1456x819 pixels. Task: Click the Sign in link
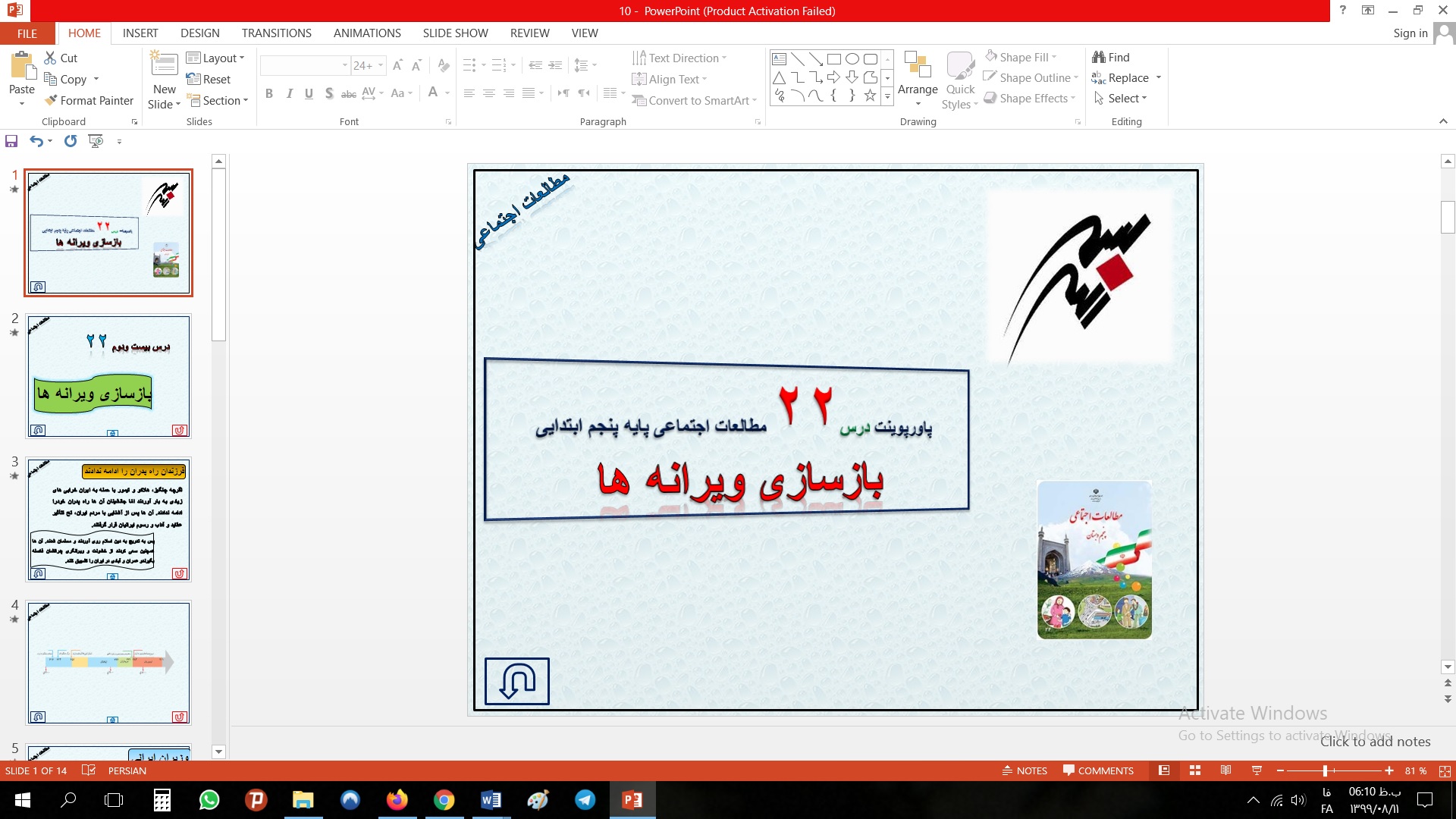[x=1410, y=33]
